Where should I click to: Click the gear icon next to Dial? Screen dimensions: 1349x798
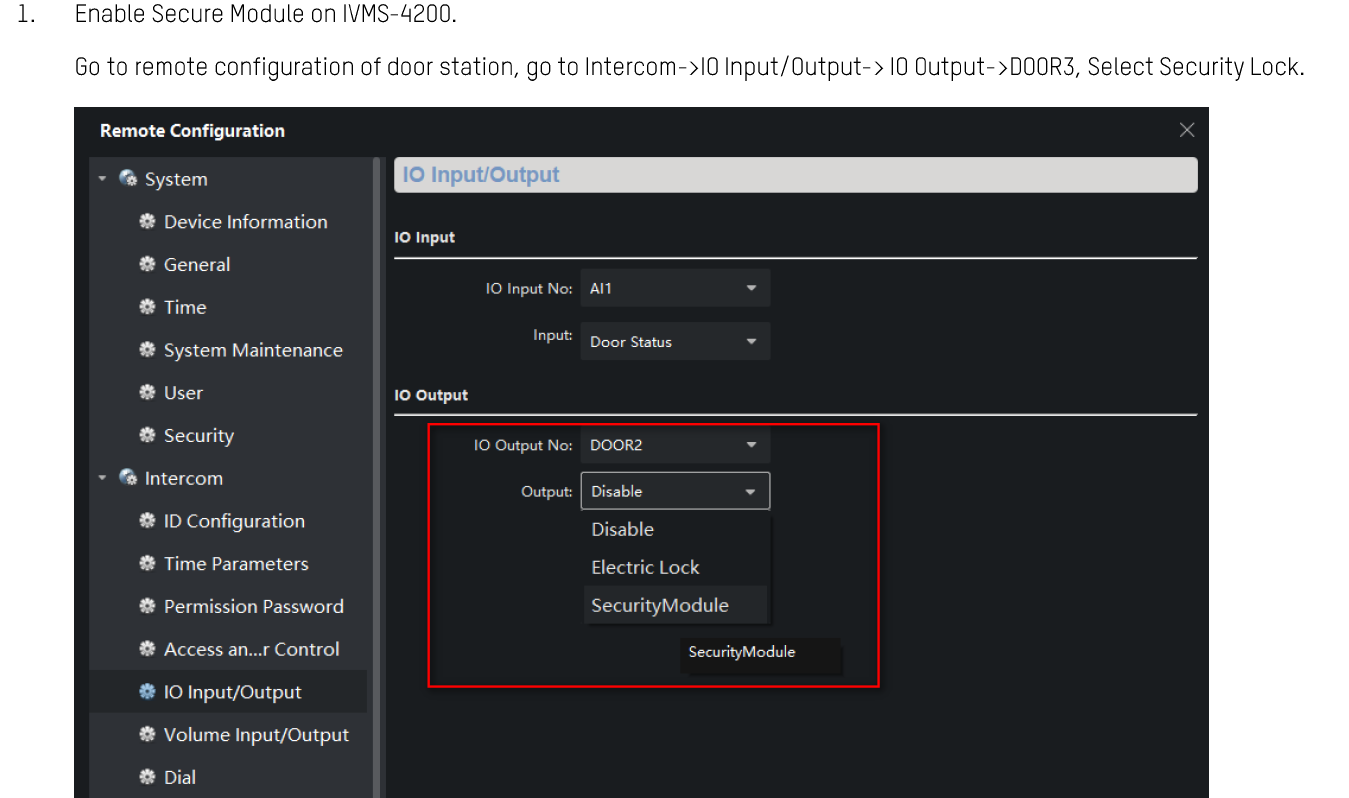147,777
